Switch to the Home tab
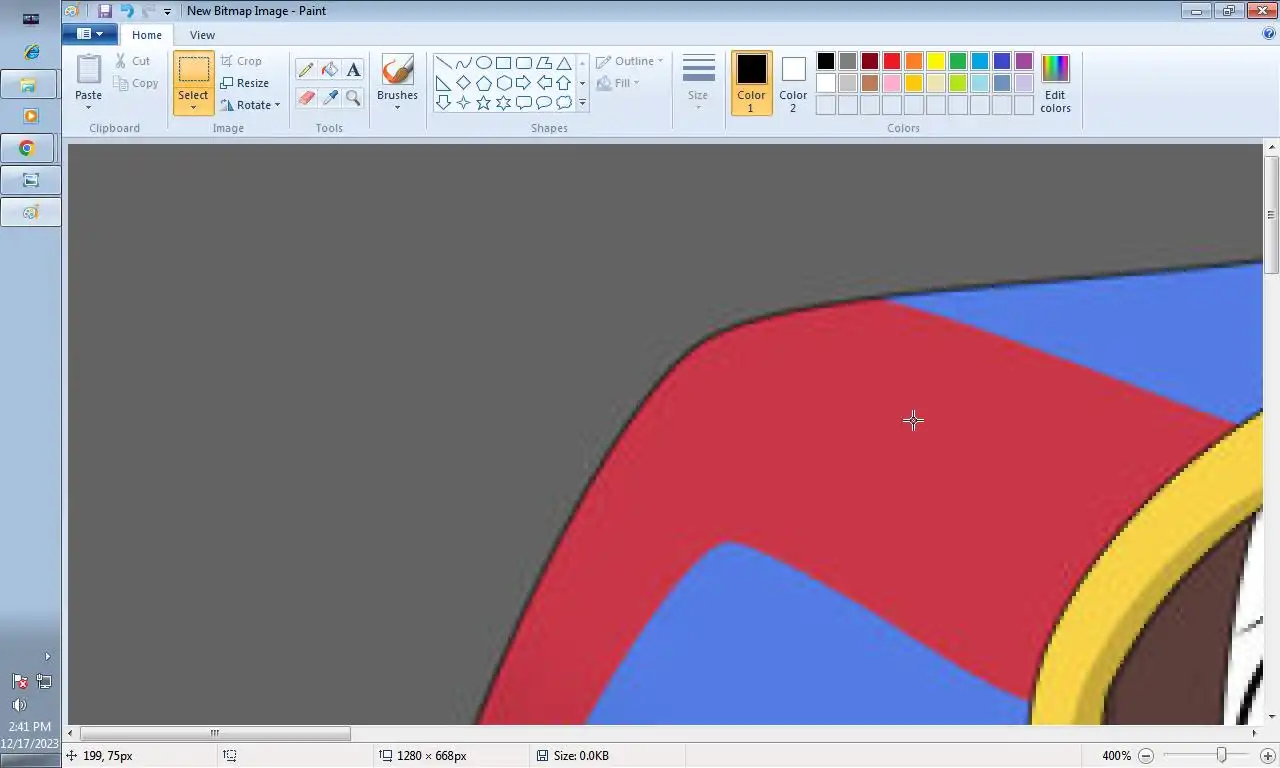The height and width of the screenshot is (768, 1280). pos(147,35)
